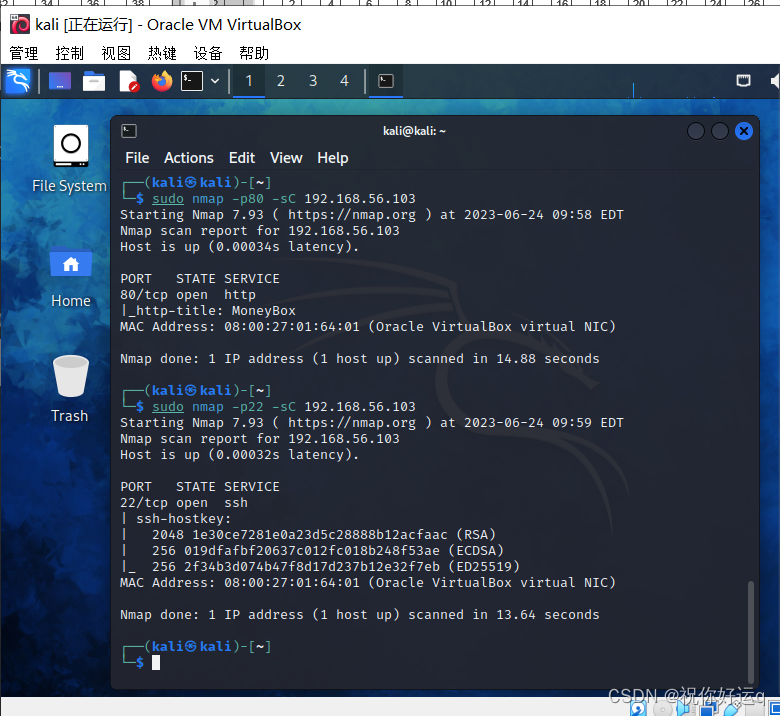Open the file manager panel icon
The height and width of the screenshot is (716, 780).
click(x=94, y=81)
